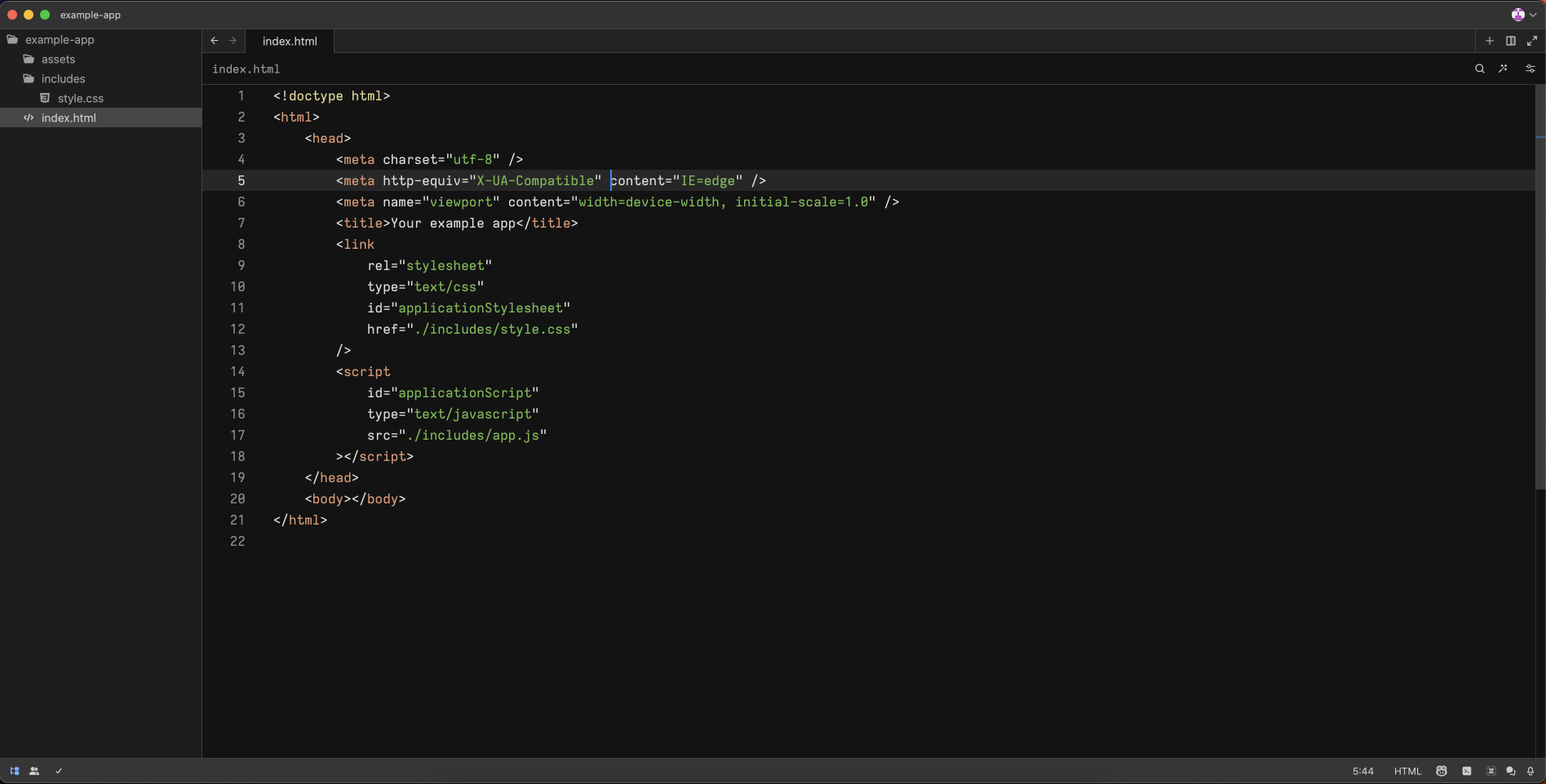The width and height of the screenshot is (1546, 784).
Task: Open the chat panel icon
Action: coord(1511,771)
